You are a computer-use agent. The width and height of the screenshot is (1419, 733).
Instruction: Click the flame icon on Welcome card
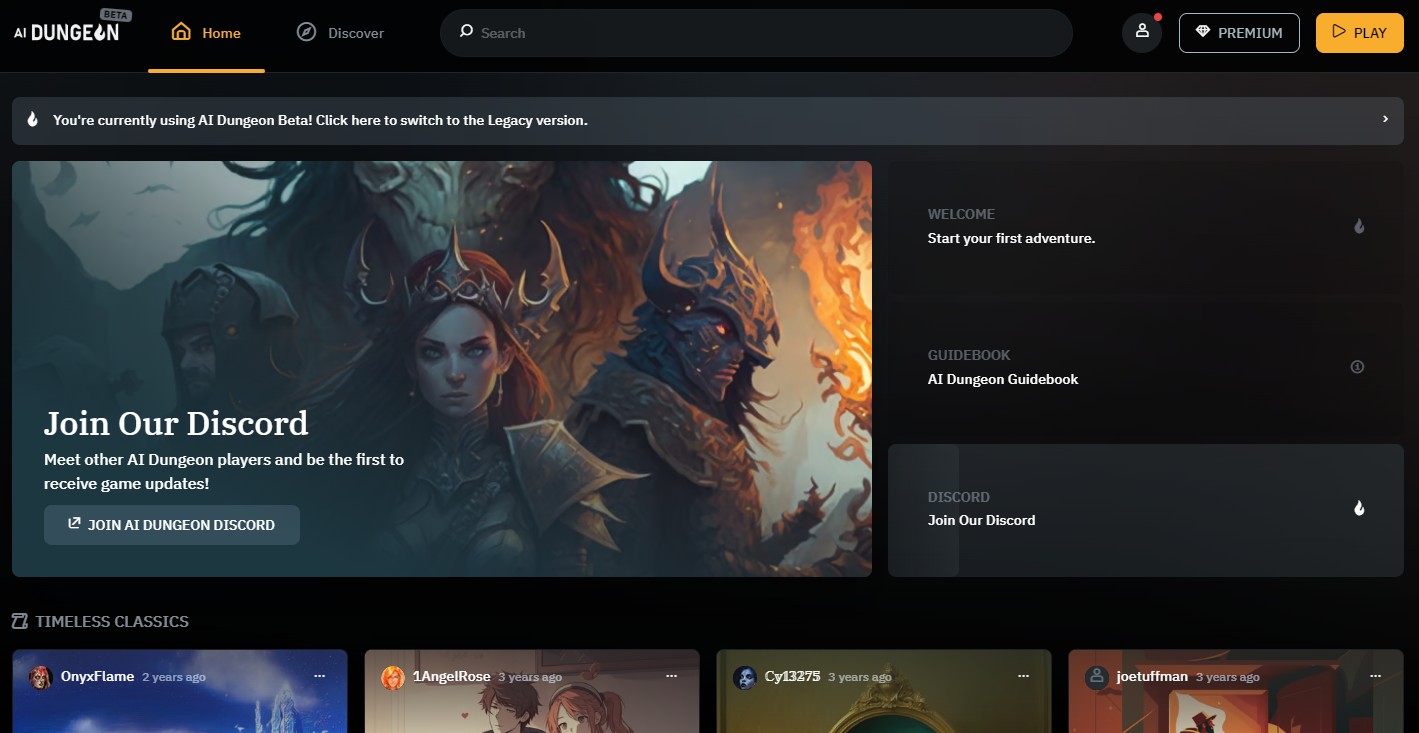1359,226
